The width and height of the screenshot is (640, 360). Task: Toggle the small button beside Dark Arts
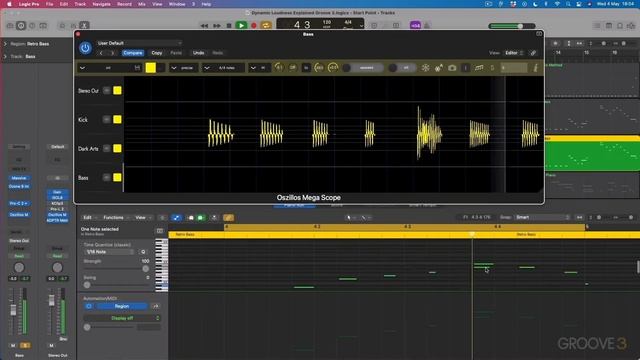[107, 149]
